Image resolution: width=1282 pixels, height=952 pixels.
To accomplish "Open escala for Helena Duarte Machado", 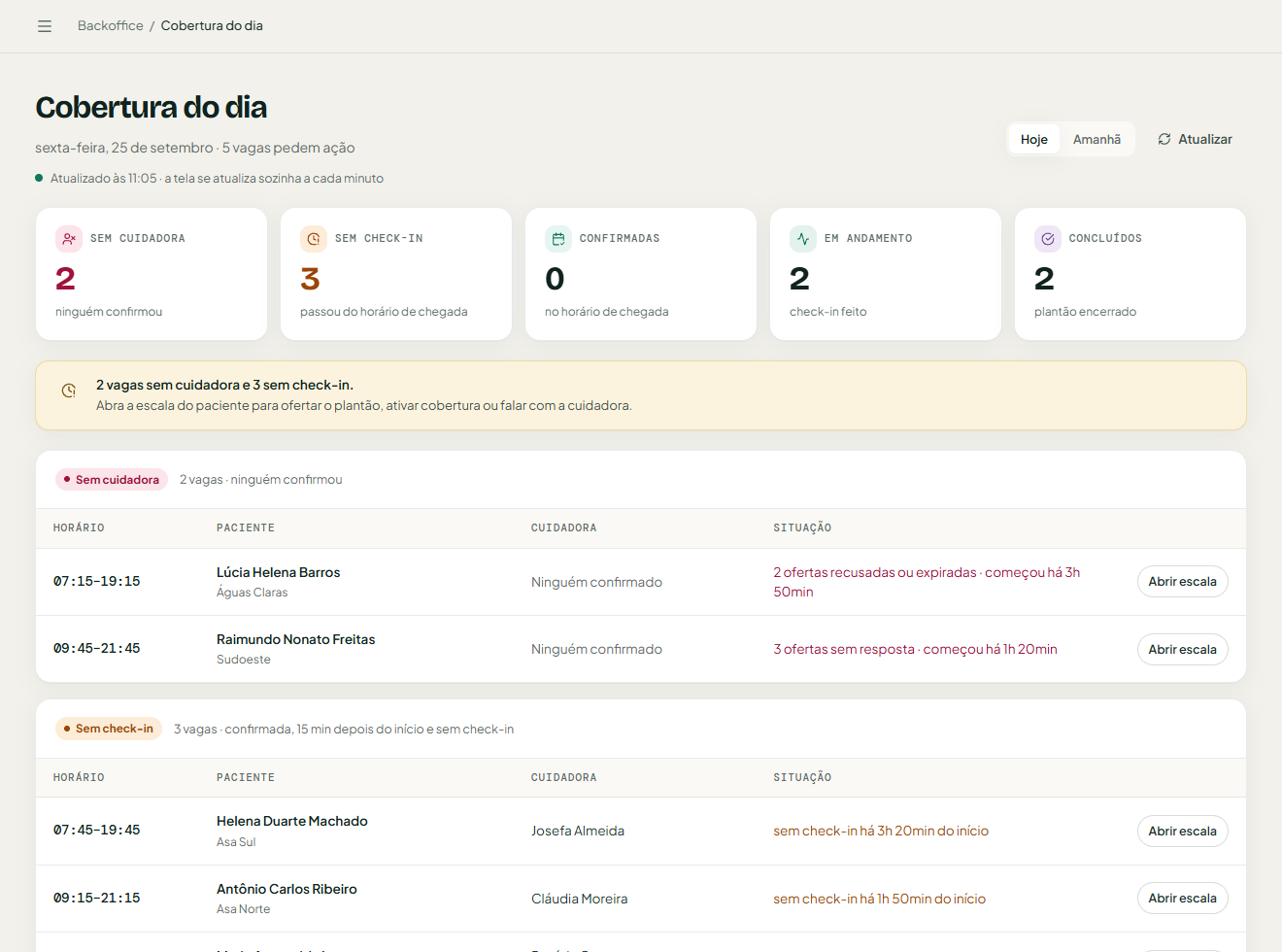I will [1182, 831].
